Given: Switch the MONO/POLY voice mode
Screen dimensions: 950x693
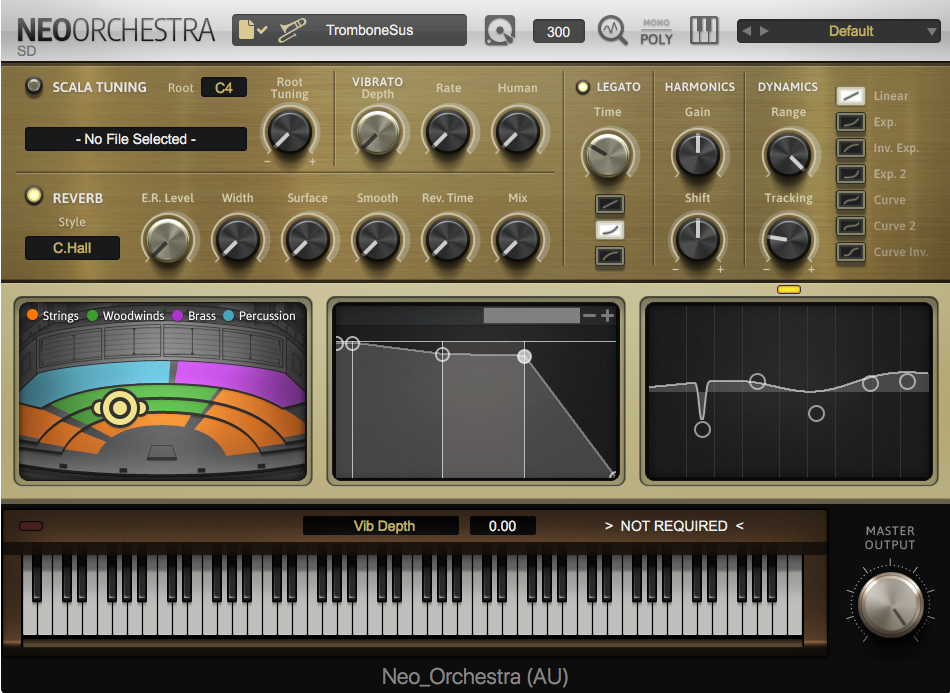Looking at the screenshot, I should click(656, 32).
